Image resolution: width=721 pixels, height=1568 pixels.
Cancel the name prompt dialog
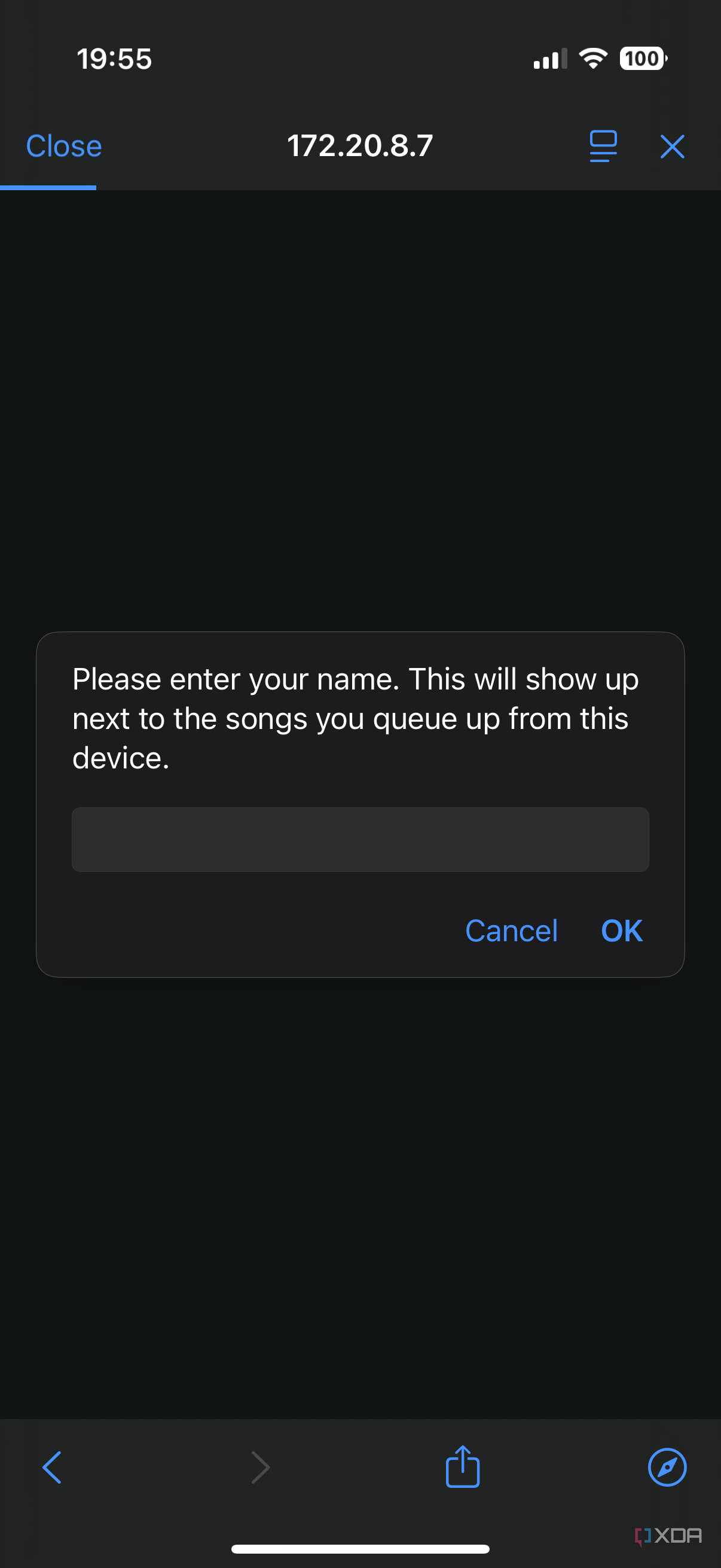[x=511, y=931]
